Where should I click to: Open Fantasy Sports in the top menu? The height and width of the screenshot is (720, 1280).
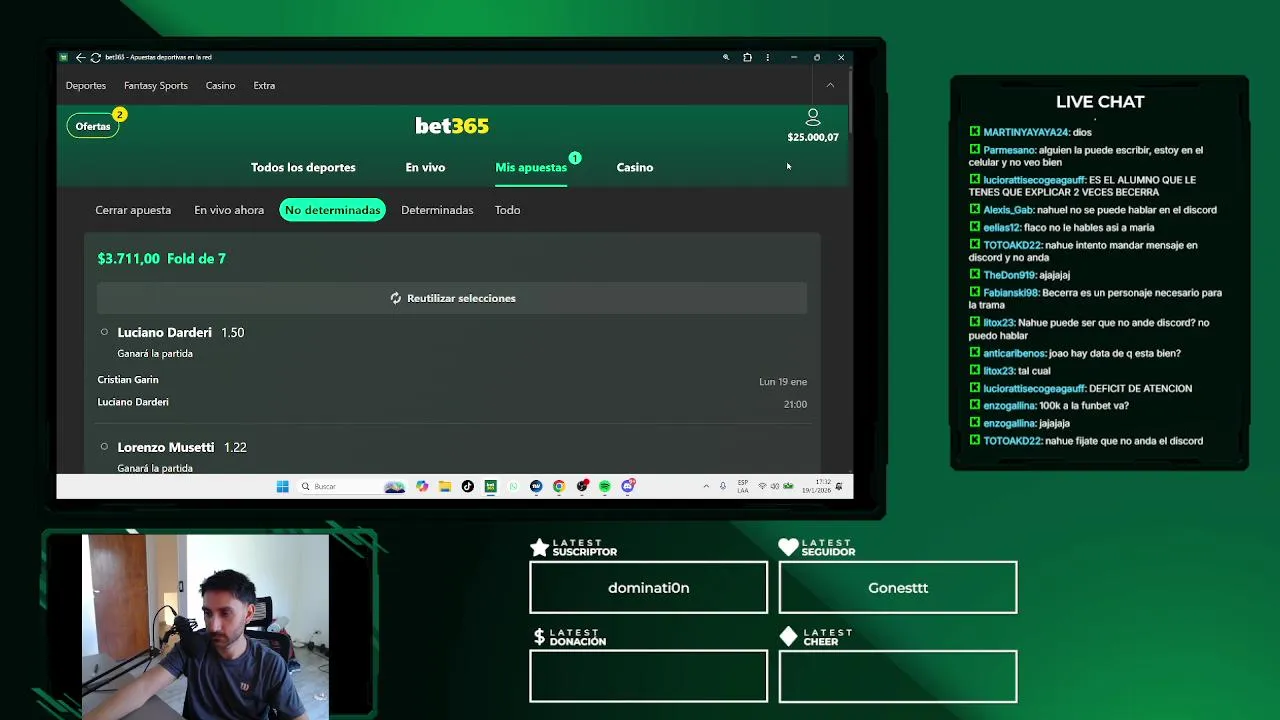tap(156, 85)
